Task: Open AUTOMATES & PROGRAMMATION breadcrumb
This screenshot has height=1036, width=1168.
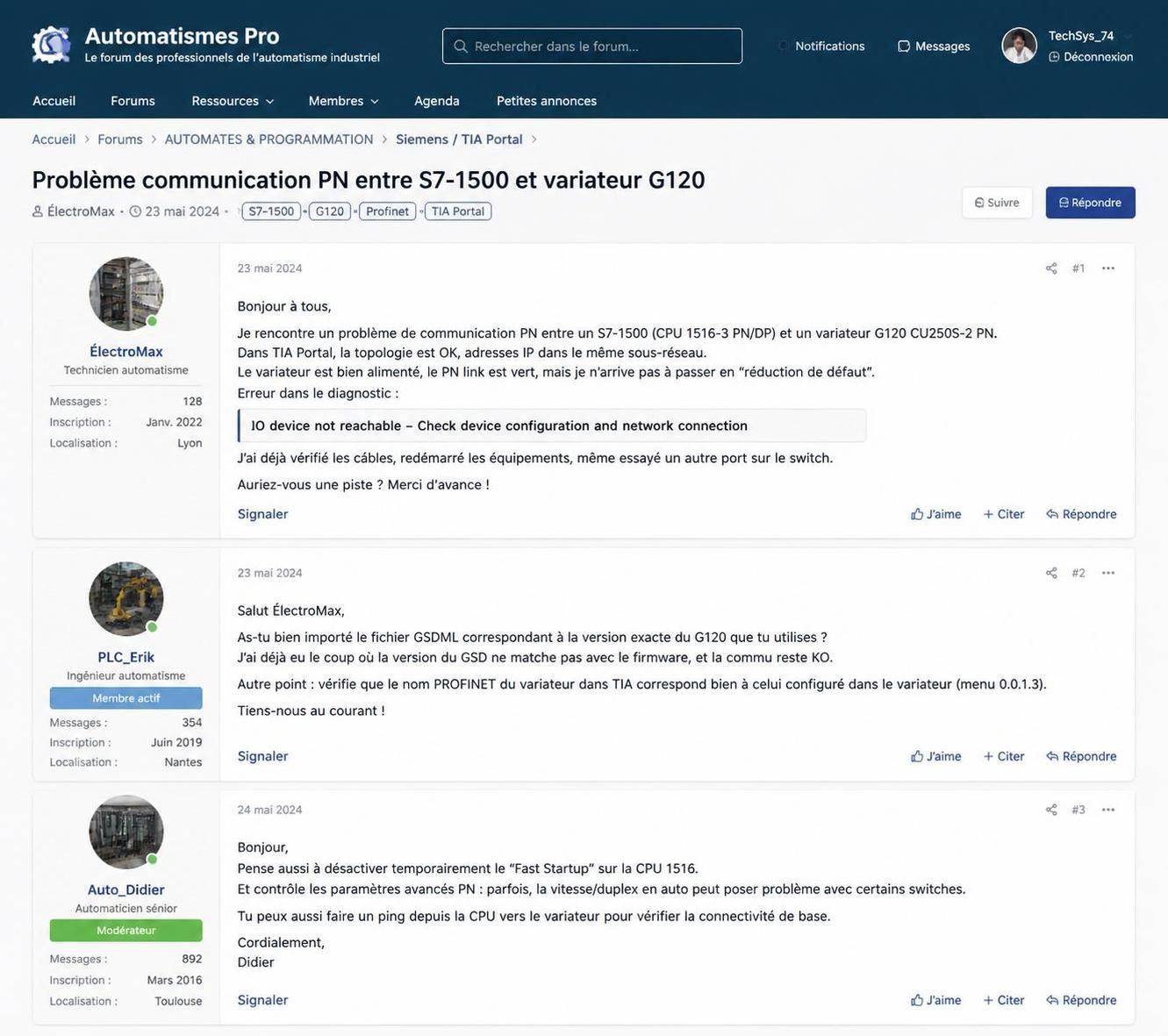Action: click(x=269, y=139)
